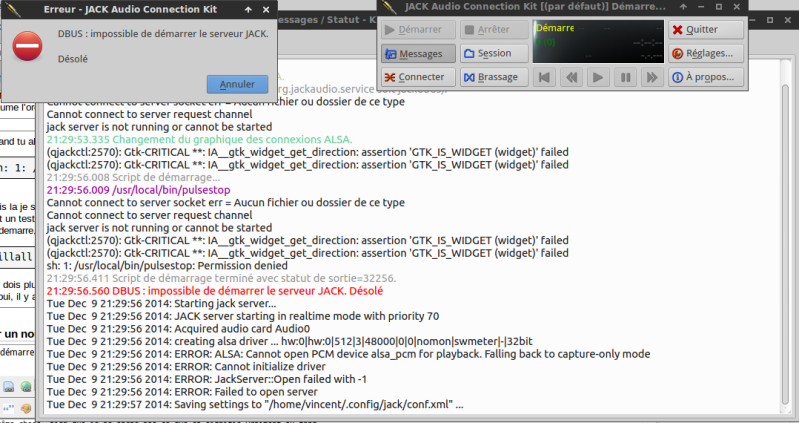799x423 pixels.
Task: Toggle the Messages window button
Action: coord(418,54)
